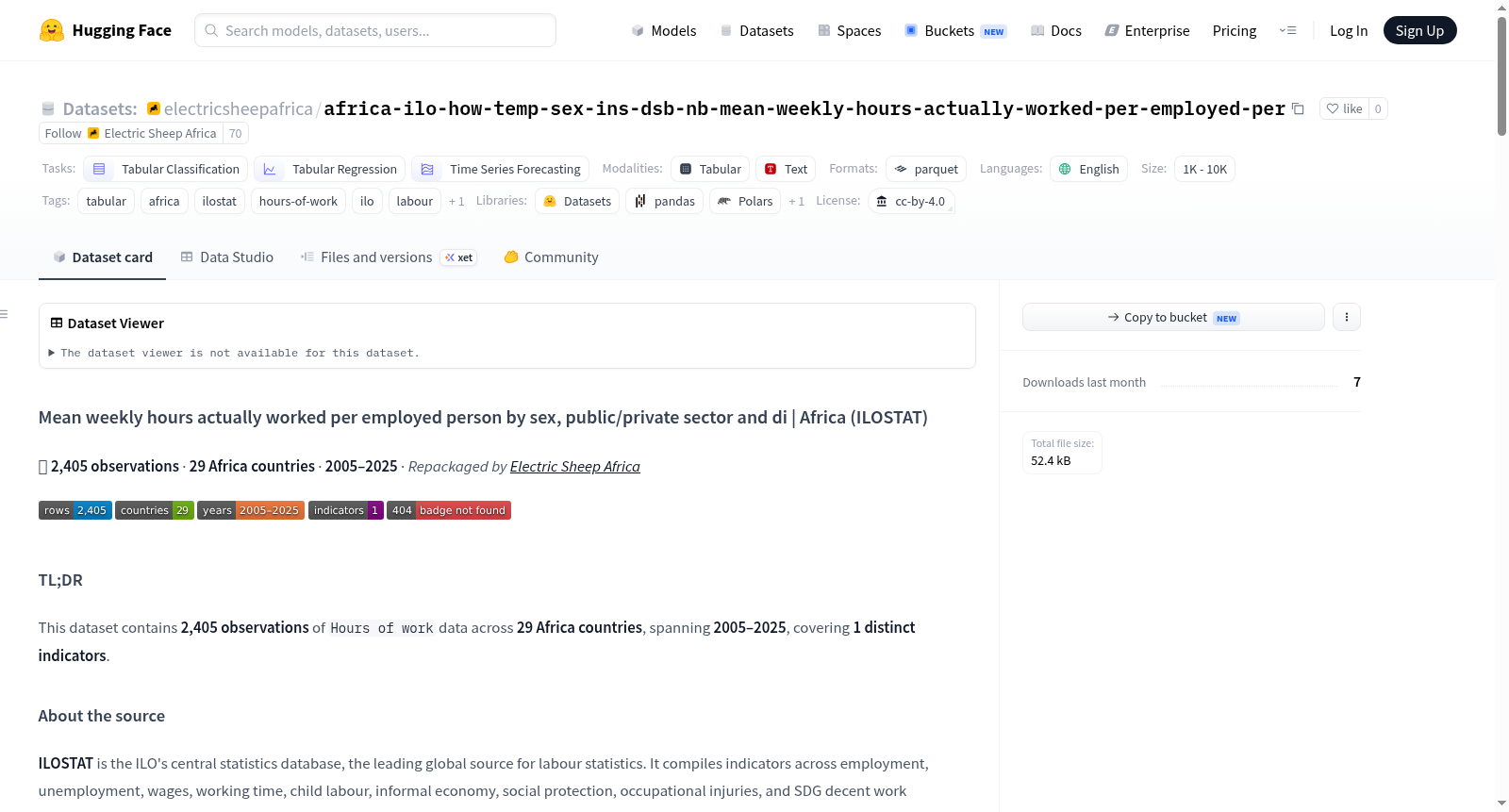Follow Electric Sheep Africa

coord(131,133)
